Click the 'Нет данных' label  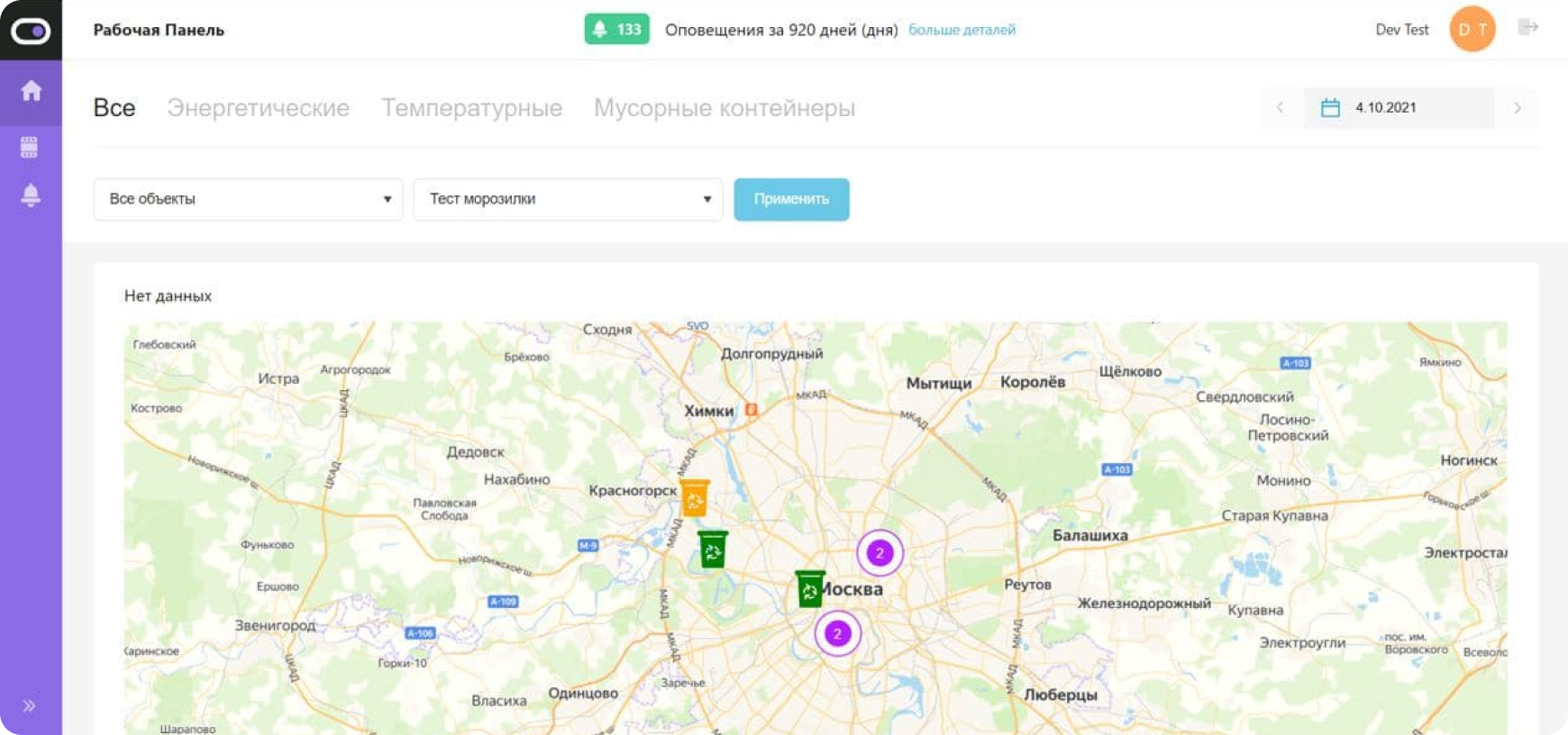click(168, 295)
